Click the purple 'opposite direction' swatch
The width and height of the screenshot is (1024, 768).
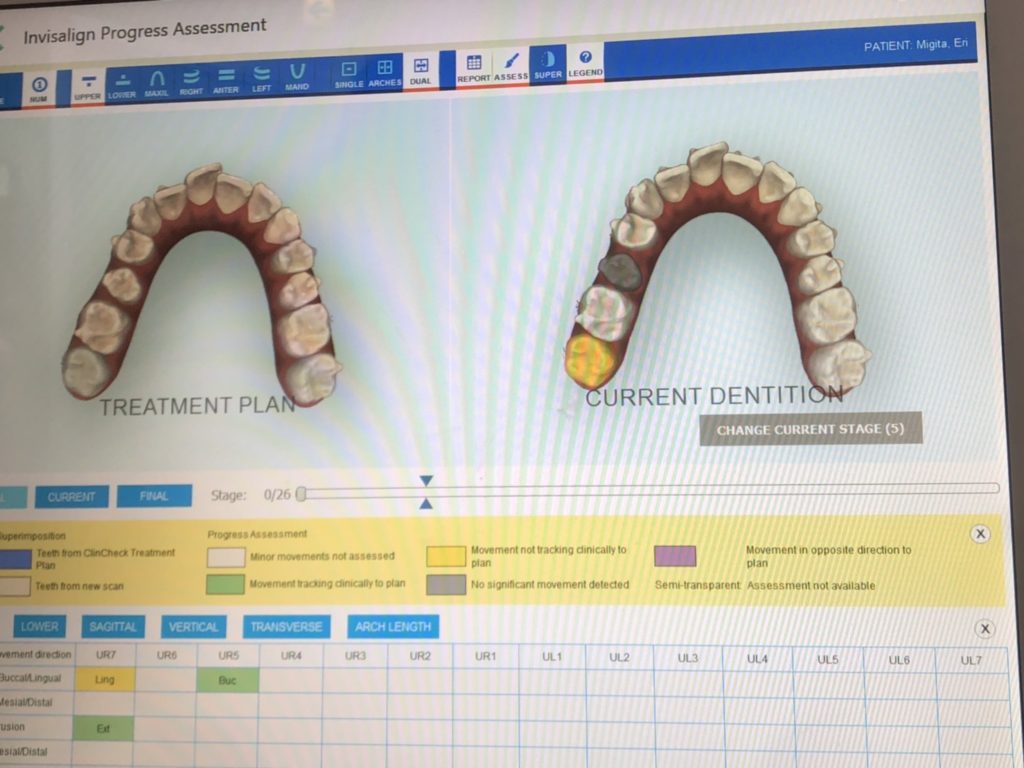tap(675, 556)
